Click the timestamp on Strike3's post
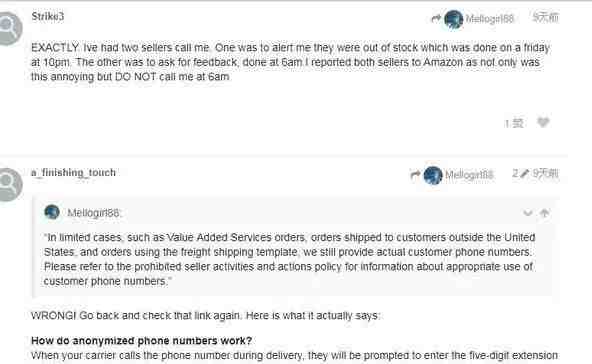The image size is (592, 364). click(546, 17)
